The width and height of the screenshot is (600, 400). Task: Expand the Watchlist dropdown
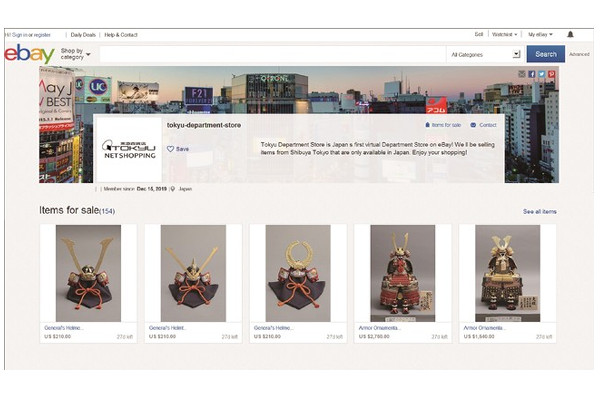tap(504, 34)
